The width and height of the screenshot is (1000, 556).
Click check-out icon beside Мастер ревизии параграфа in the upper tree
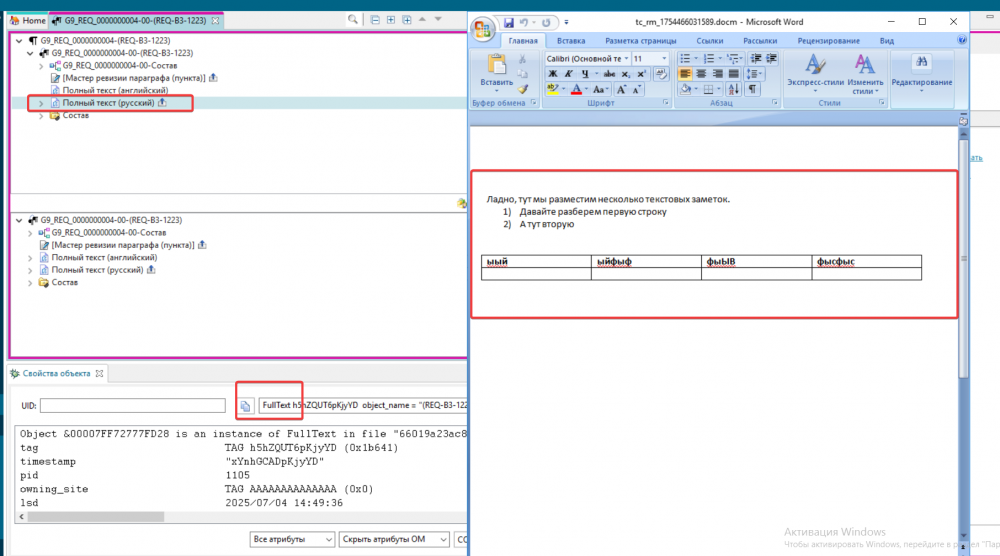point(213,78)
